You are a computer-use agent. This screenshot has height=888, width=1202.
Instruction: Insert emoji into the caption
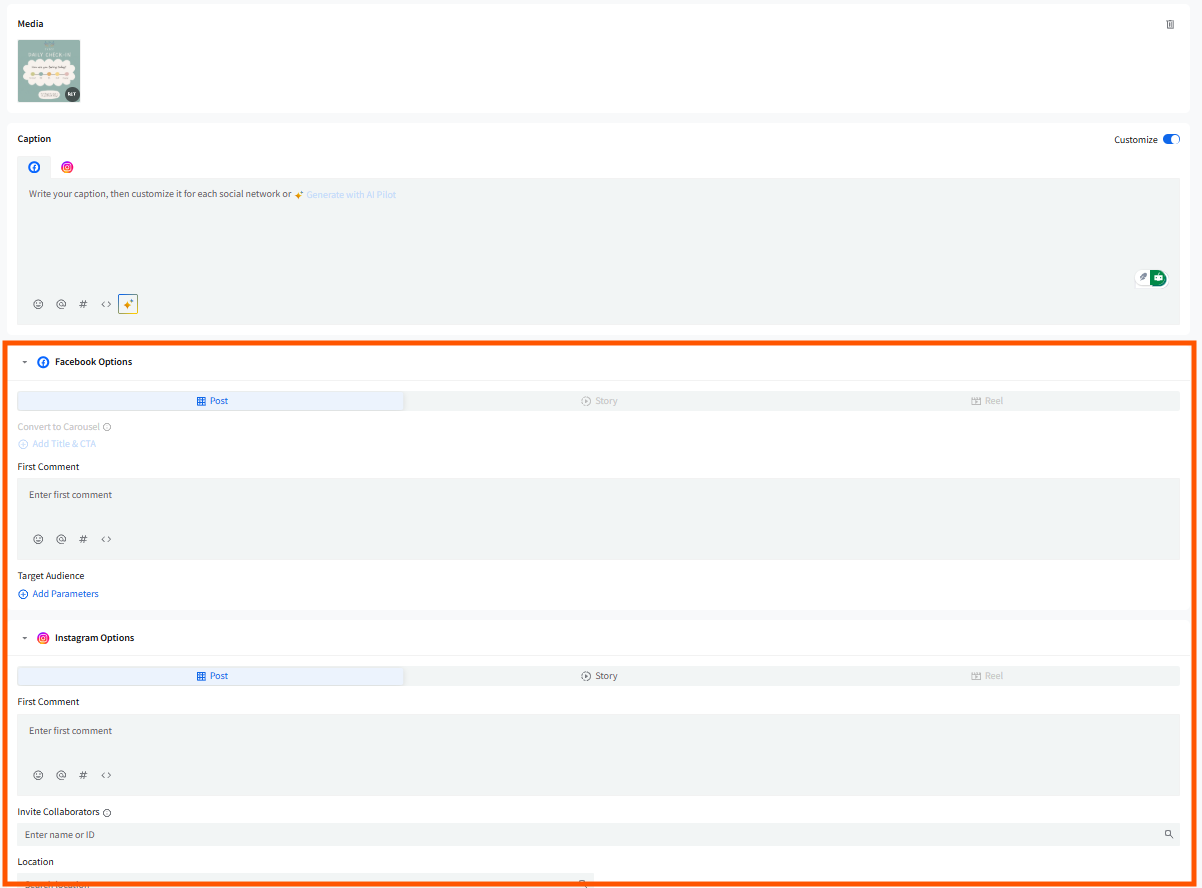[x=39, y=304]
